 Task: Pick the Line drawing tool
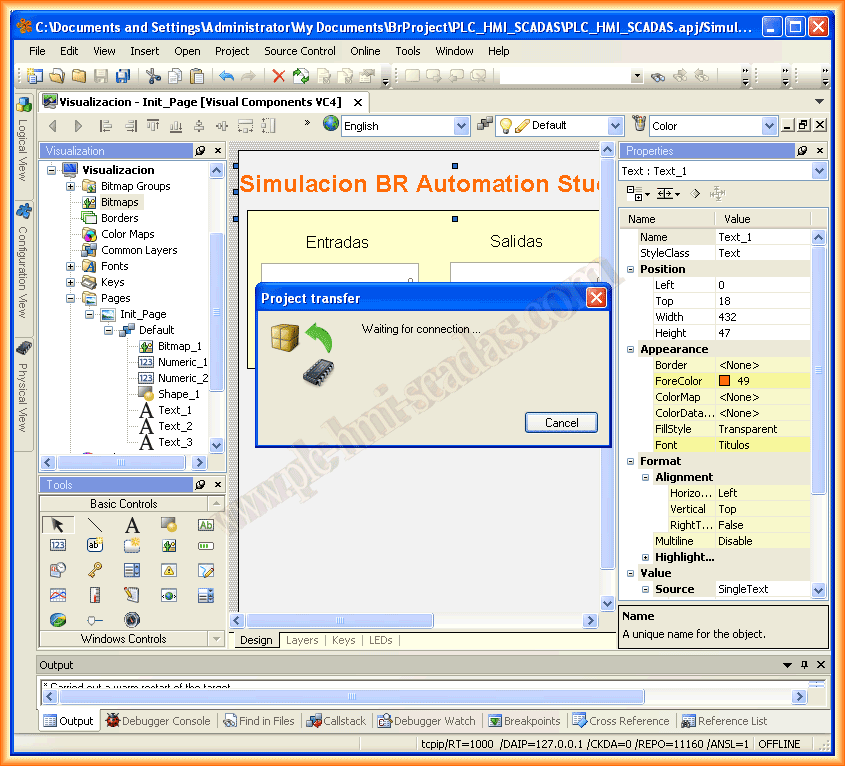(x=94, y=524)
